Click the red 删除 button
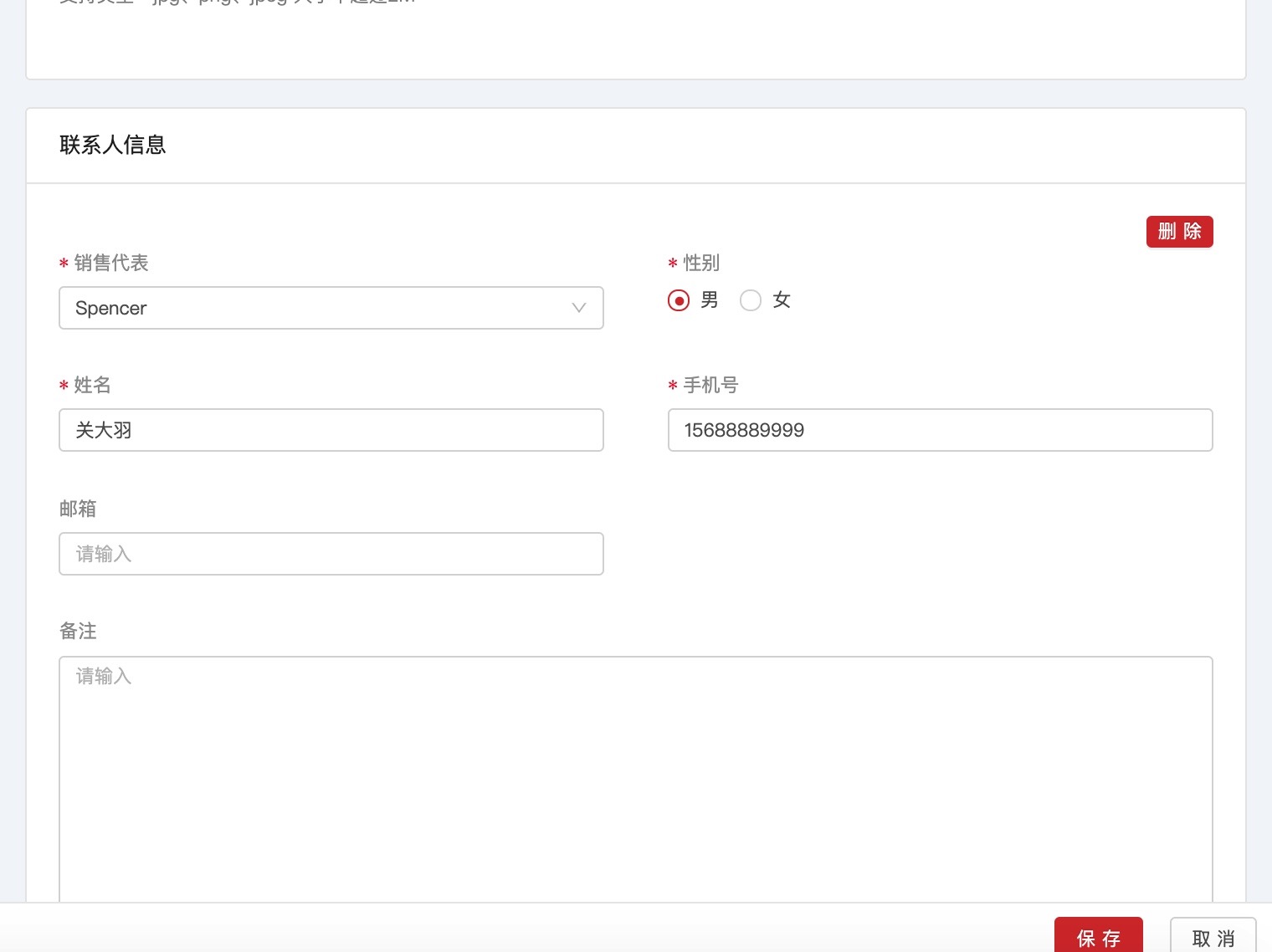 point(1179,232)
